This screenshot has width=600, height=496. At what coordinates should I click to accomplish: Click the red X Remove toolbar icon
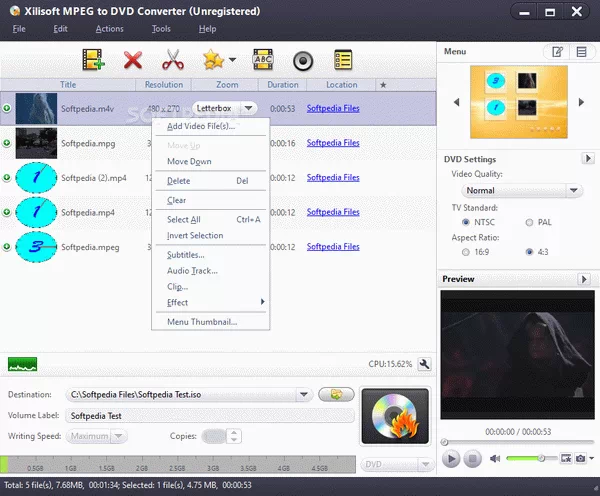[133, 59]
